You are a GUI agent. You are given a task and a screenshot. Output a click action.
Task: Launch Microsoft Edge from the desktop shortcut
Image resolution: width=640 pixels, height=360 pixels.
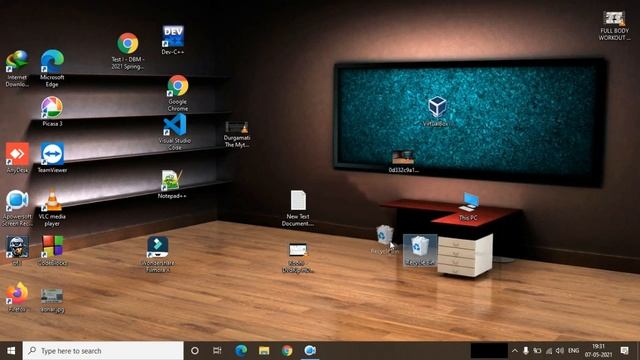52,68
